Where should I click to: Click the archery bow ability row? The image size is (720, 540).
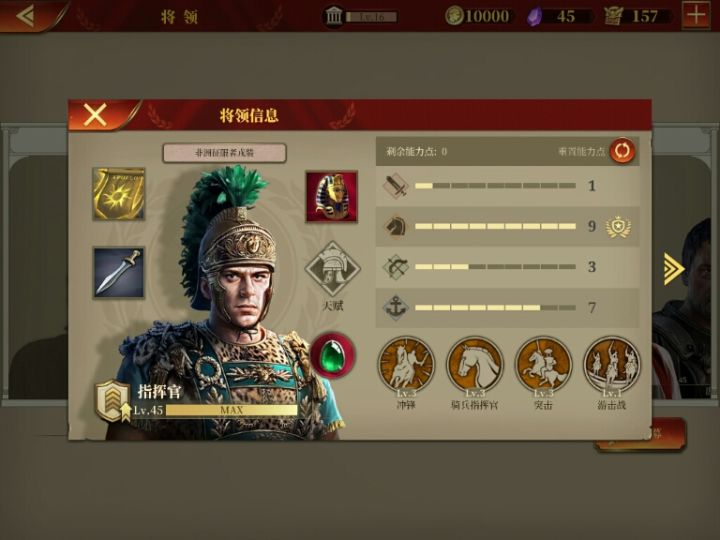[507, 267]
